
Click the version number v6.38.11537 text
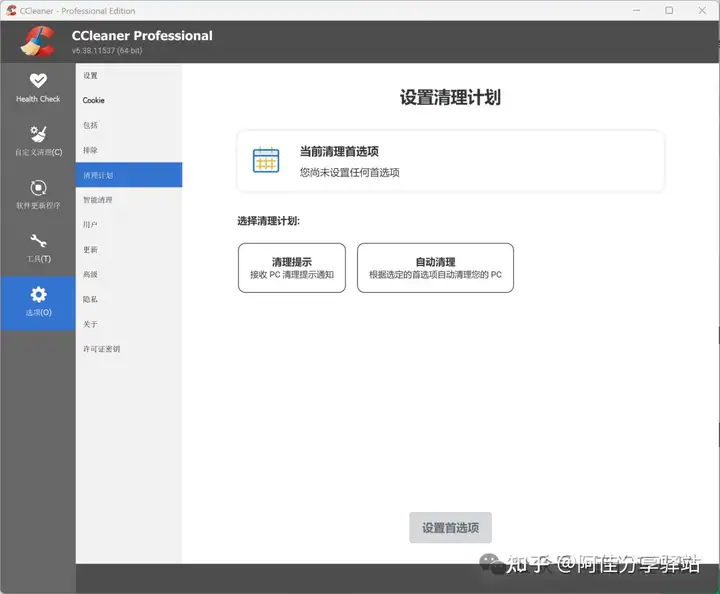[x=107, y=50]
